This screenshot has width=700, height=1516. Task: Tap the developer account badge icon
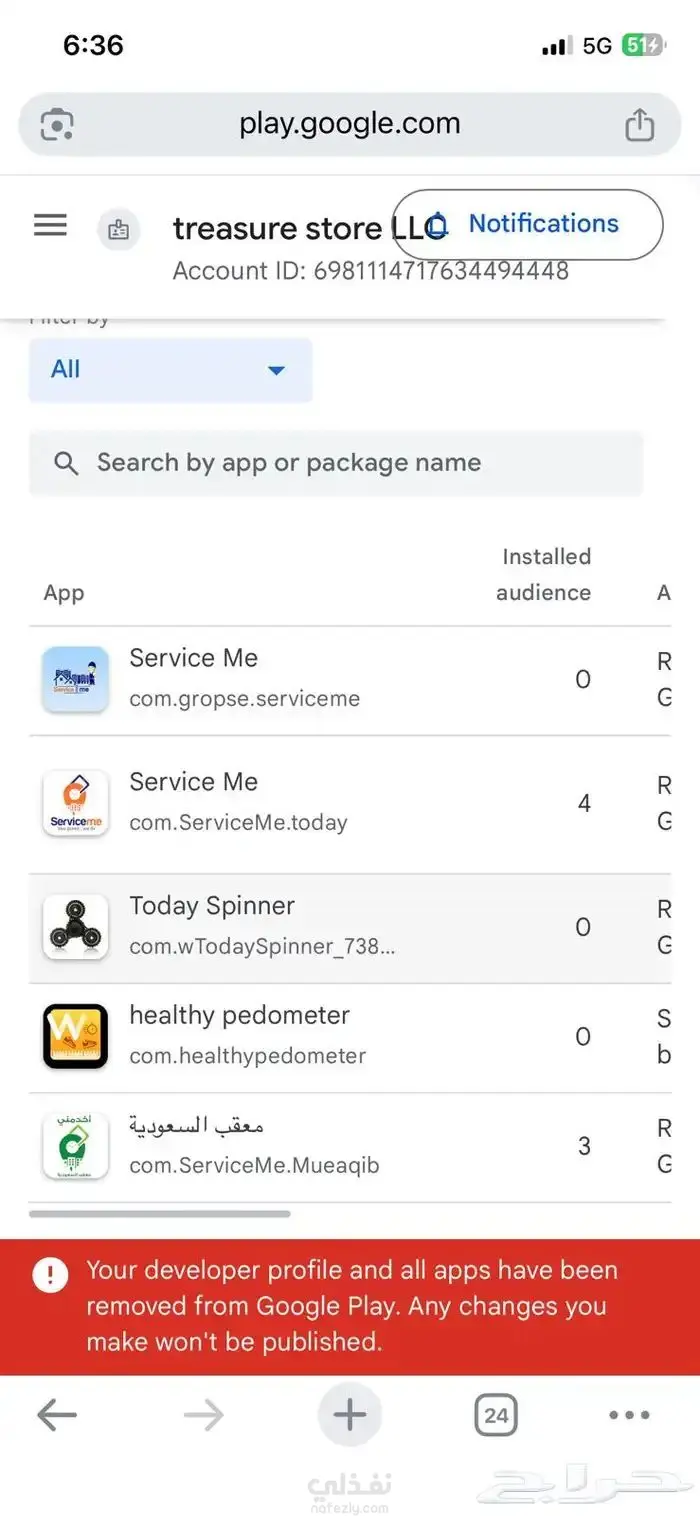(x=118, y=229)
